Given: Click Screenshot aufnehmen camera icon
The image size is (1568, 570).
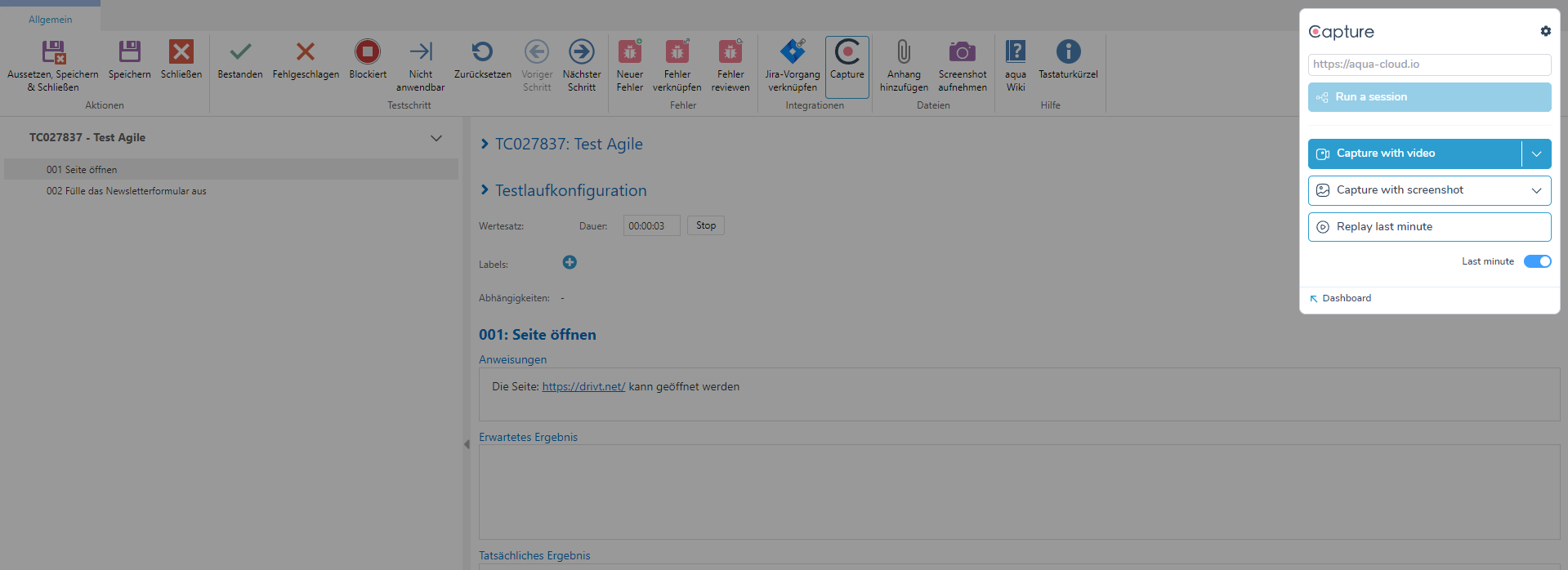Looking at the screenshot, I should click(x=962, y=52).
